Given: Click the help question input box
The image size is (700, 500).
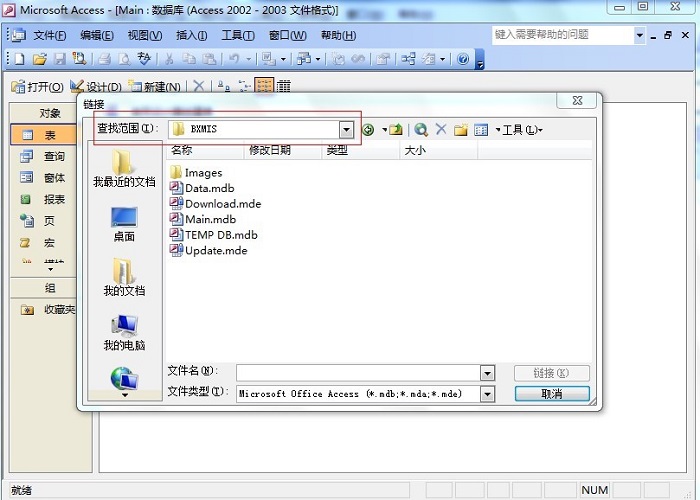Looking at the screenshot, I should click(x=563, y=35).
